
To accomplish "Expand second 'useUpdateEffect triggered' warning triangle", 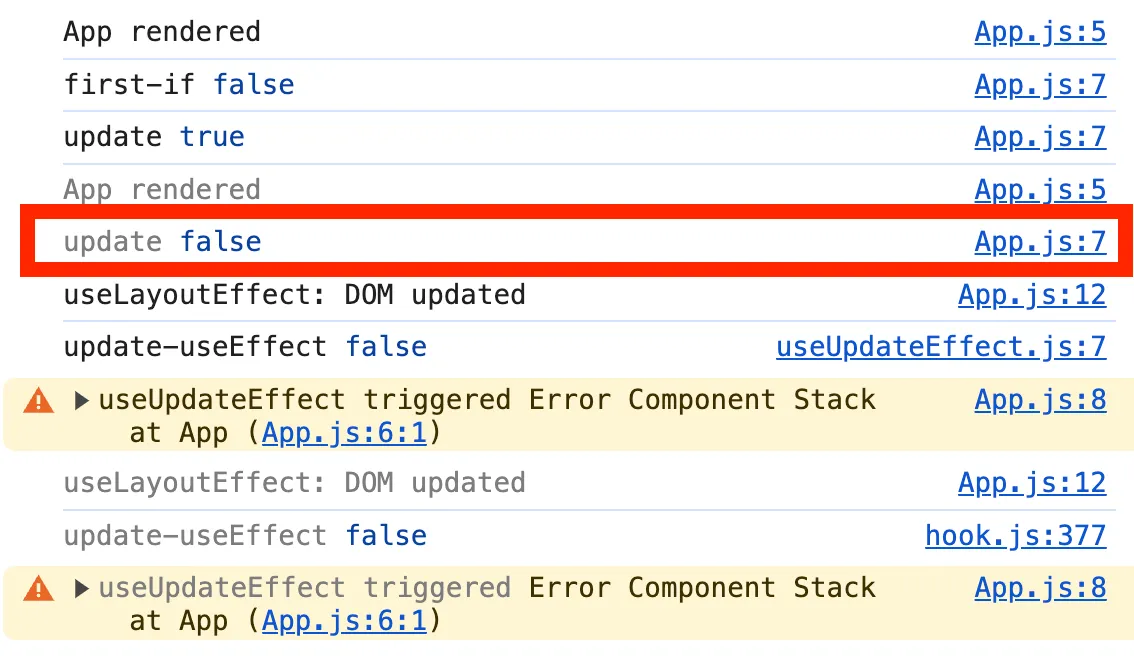I will (82, 588).
